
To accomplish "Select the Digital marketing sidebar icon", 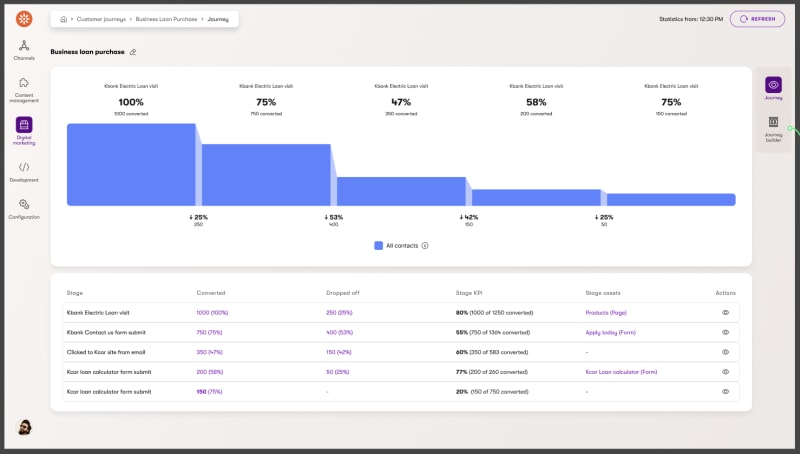I will coord(24,126).
